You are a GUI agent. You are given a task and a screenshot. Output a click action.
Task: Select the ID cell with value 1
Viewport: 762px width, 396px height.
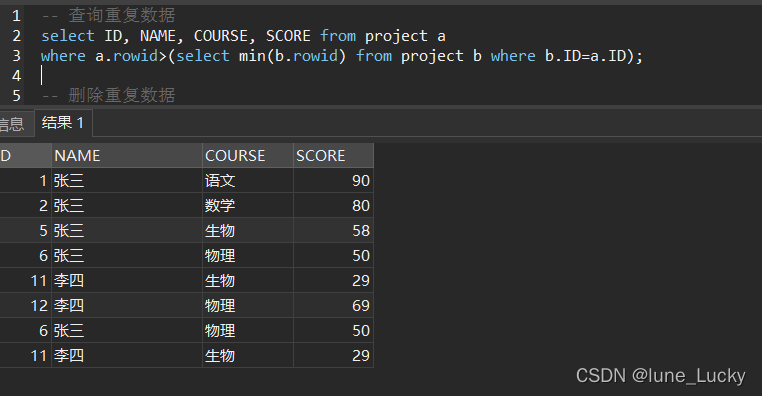tap(26, 181)
